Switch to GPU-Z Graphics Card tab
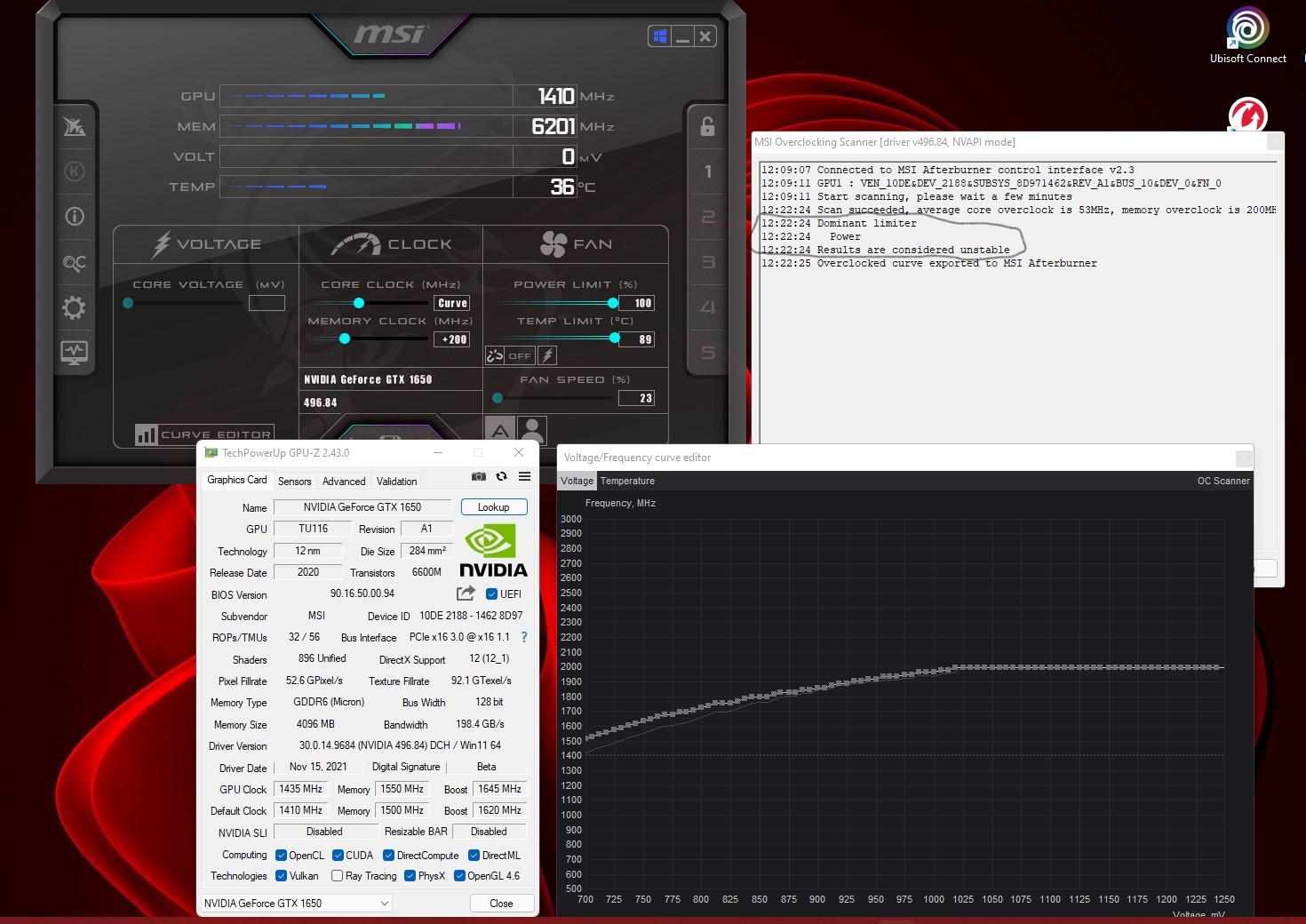The image size is (1306, 924). point(236,480)
